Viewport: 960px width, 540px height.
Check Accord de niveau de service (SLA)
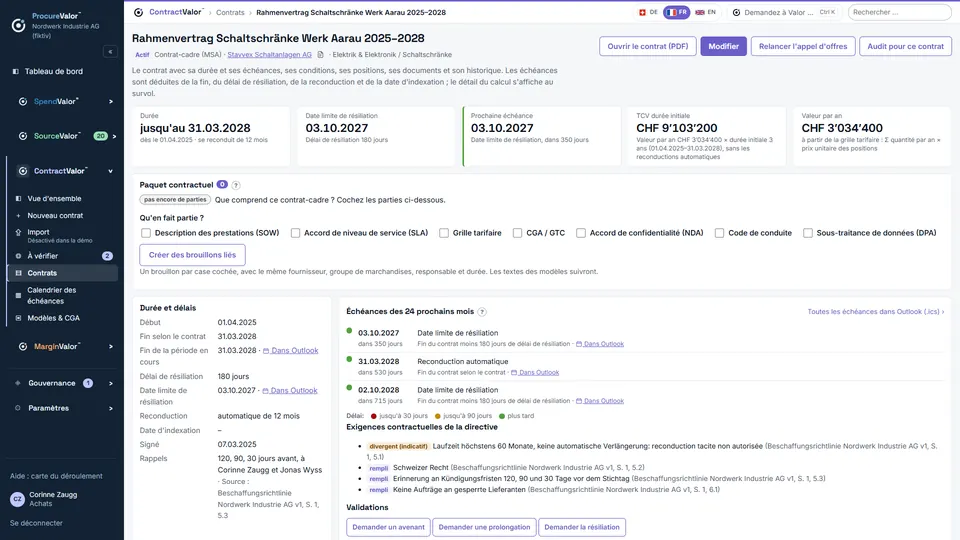point(295,233)
